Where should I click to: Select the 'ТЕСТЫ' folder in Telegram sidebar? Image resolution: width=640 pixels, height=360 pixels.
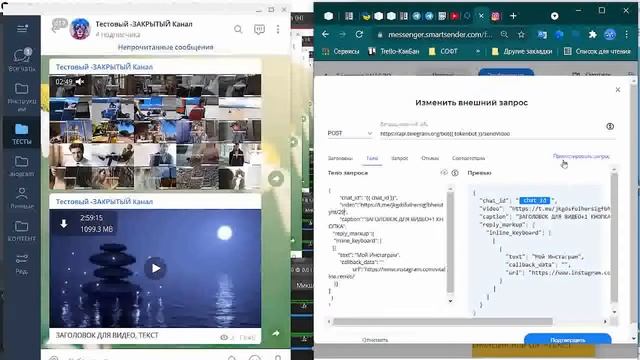point(22,133)
